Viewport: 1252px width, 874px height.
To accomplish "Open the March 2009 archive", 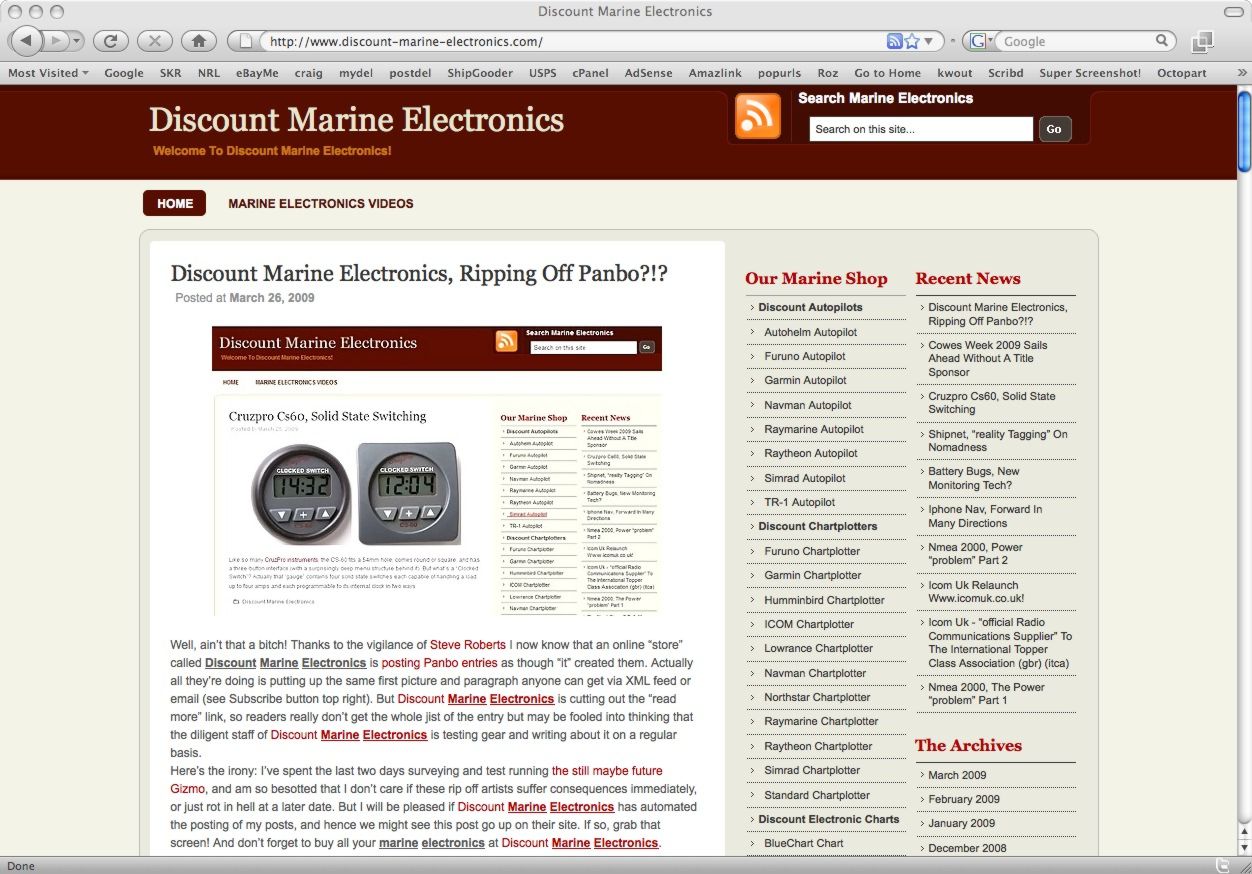I will (x=957, y=775).
